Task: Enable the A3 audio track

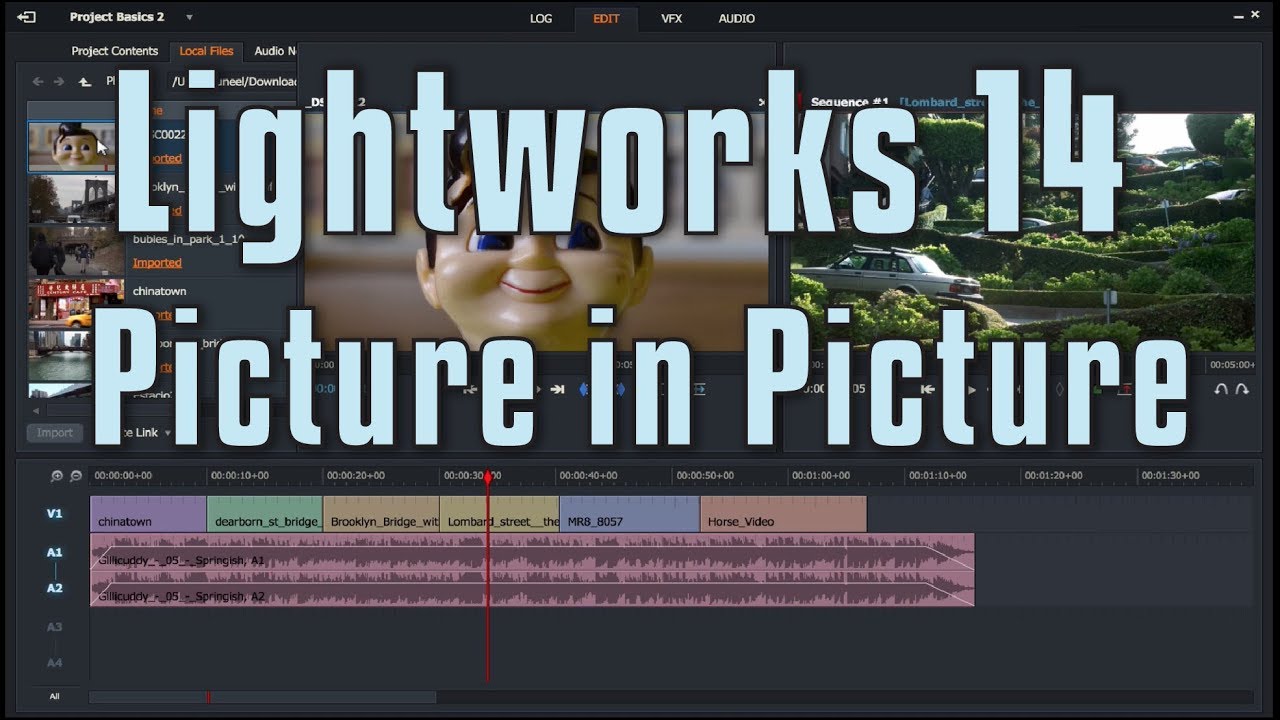Action: click(54, 627)
